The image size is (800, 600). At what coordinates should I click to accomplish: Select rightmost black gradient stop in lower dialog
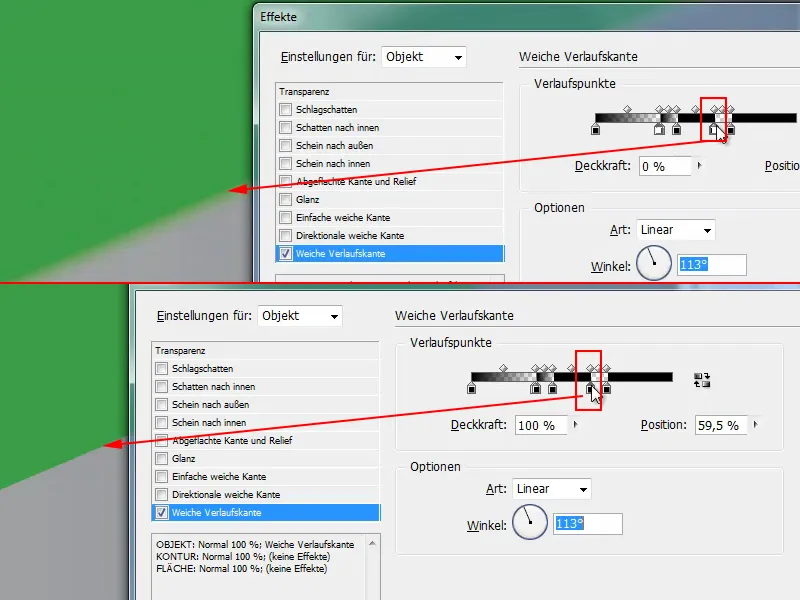607,389
